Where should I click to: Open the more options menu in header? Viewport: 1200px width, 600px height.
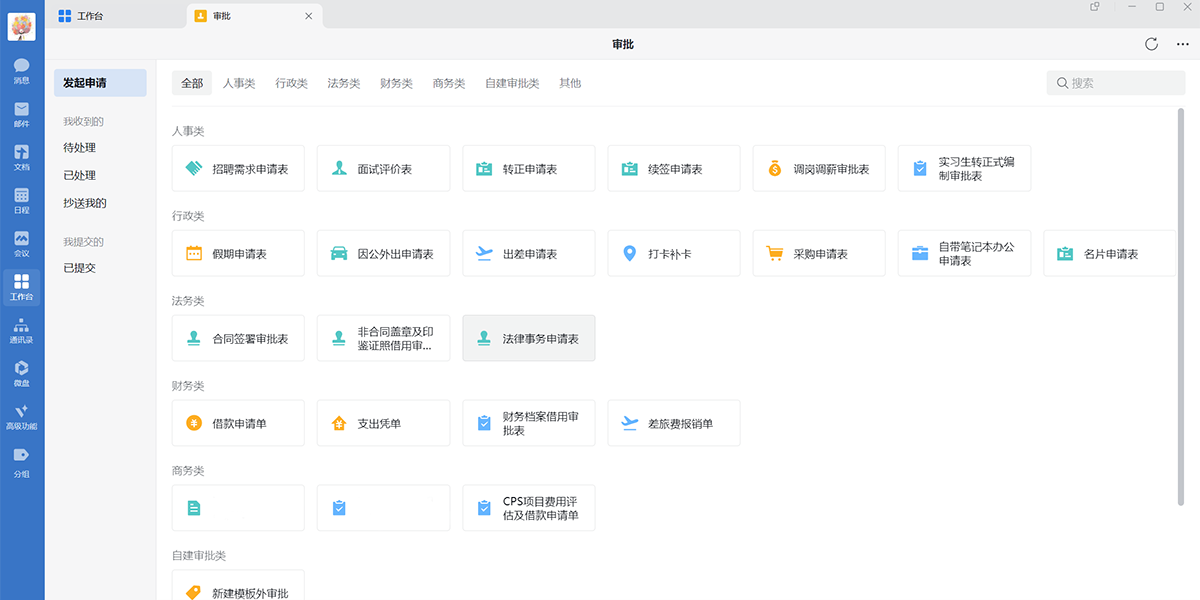point(1180,44)
